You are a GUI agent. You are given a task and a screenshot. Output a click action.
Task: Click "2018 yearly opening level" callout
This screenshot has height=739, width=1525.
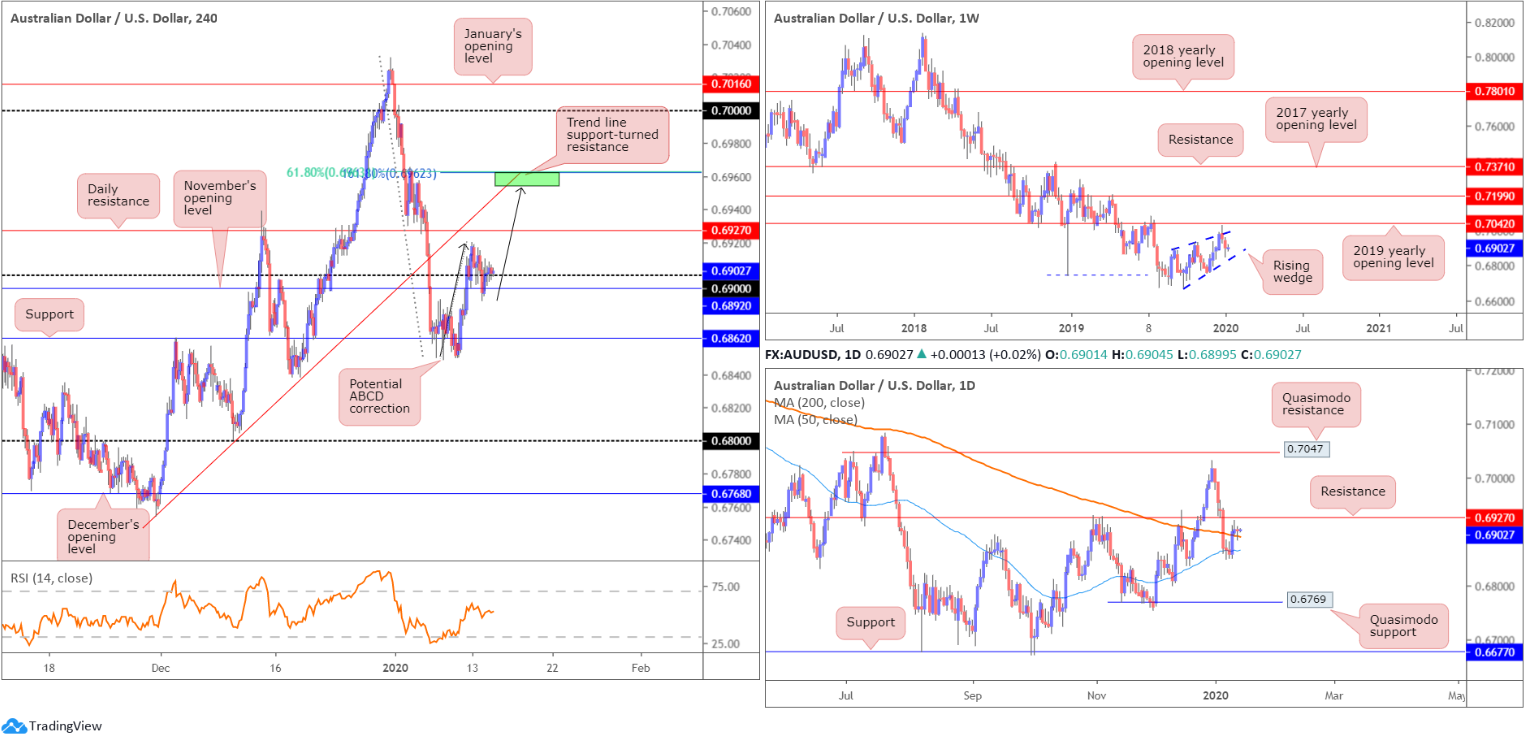[x=1183, y=57]
